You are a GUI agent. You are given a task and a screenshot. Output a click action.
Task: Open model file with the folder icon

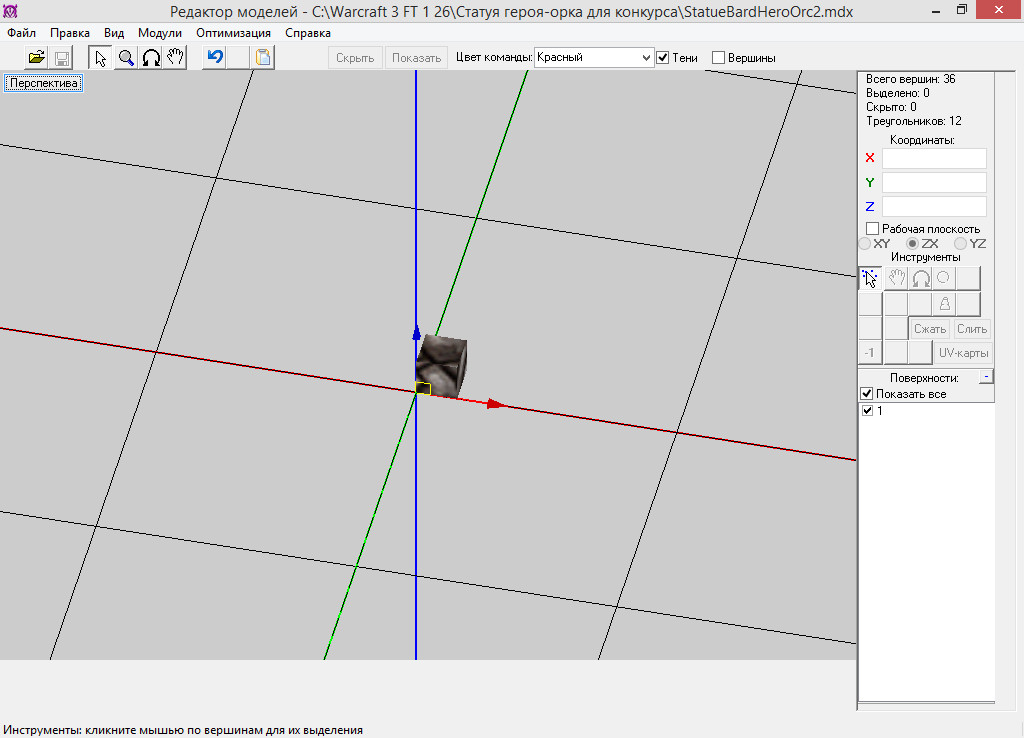click(37, 57)
